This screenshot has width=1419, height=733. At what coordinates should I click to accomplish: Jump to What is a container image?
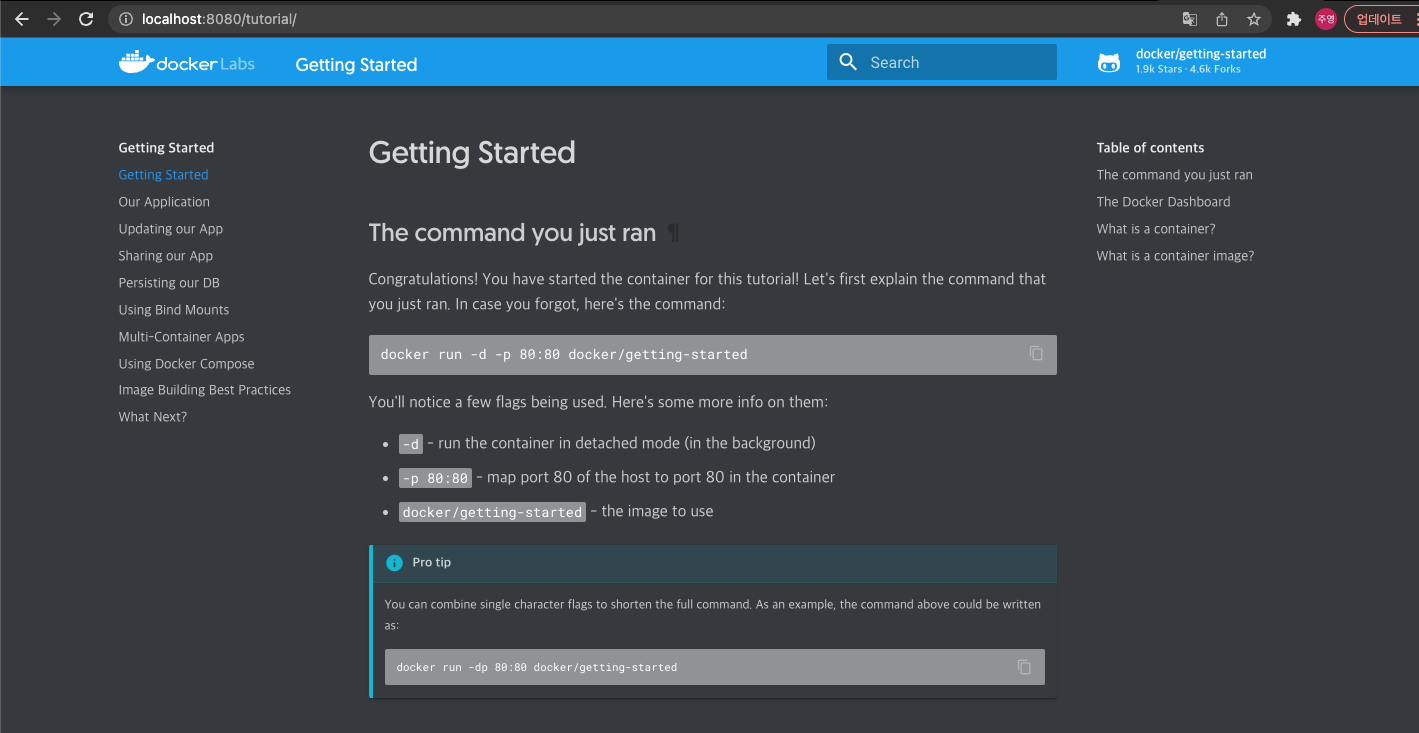tap(1175, 256)
